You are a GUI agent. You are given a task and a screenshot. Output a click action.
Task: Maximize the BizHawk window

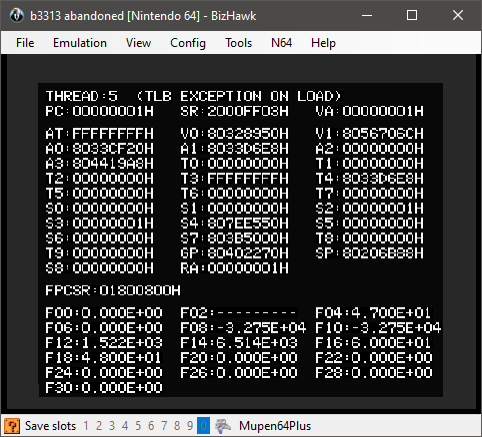pos(412,15)
